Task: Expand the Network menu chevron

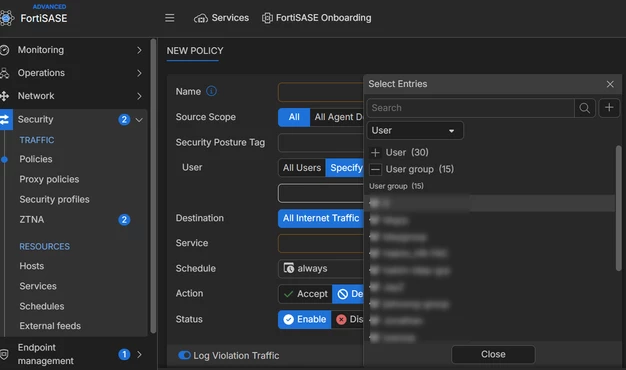Action: pos(139,96)
